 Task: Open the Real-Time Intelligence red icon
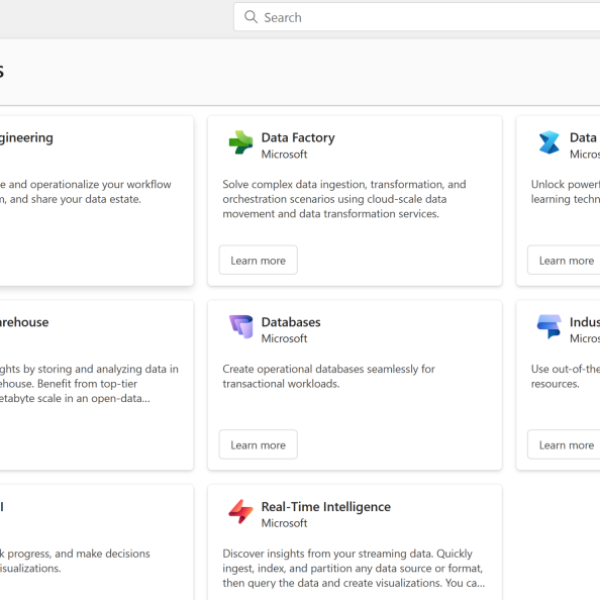[x=241, y=511]
